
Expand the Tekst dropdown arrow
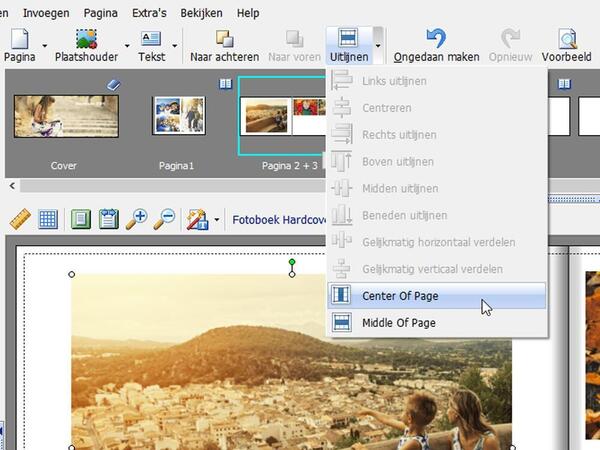tap(175, 45)
